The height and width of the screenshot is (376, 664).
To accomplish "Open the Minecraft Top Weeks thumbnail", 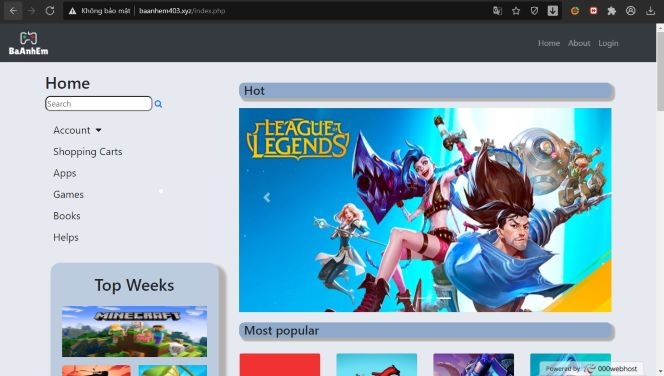I will [x=135, y=332].
